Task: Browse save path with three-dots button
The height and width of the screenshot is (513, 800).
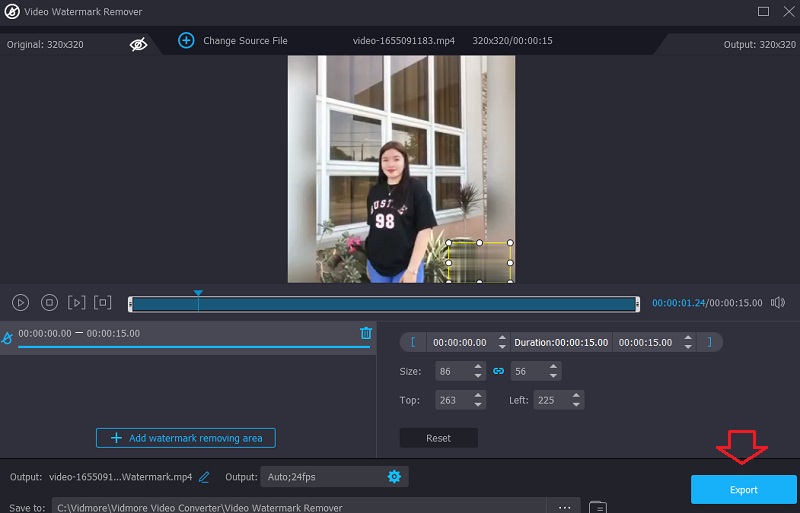Action: (564, 507)
